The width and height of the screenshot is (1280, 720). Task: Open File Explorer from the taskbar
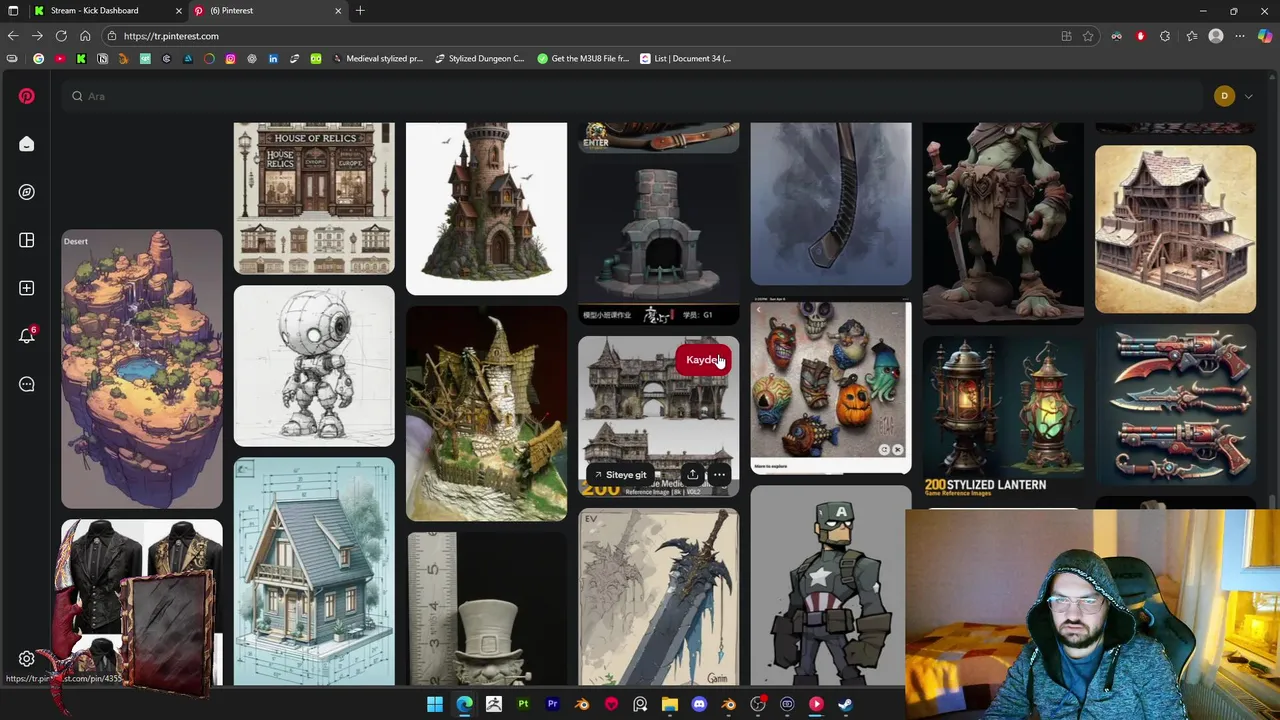click(x=670, y=704)
